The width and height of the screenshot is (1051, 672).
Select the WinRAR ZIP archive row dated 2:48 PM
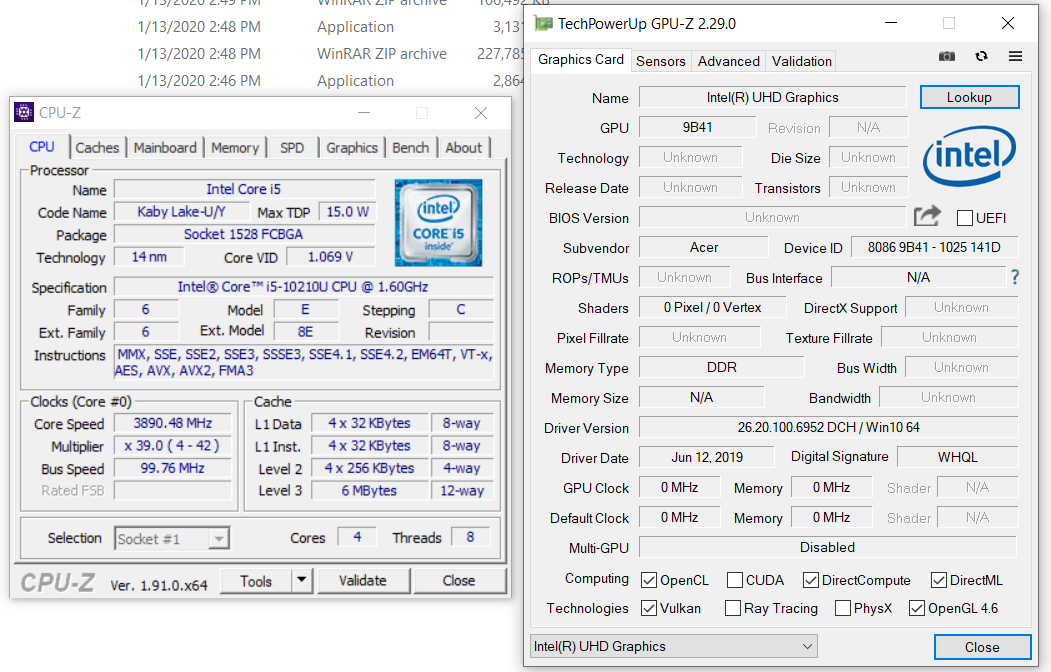click(x=329, y=54)
